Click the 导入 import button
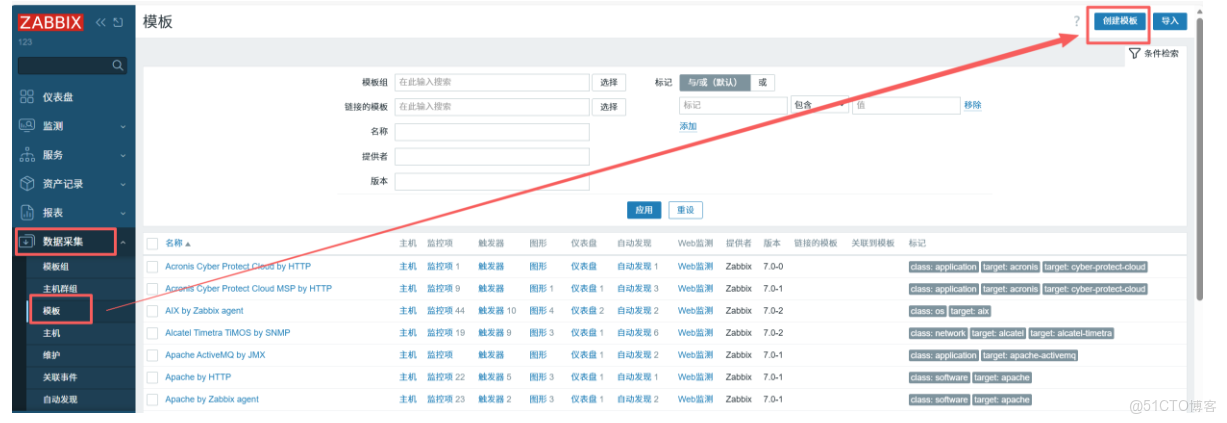The height and width of the screenshot is (423, 1227). (1170, 21)
